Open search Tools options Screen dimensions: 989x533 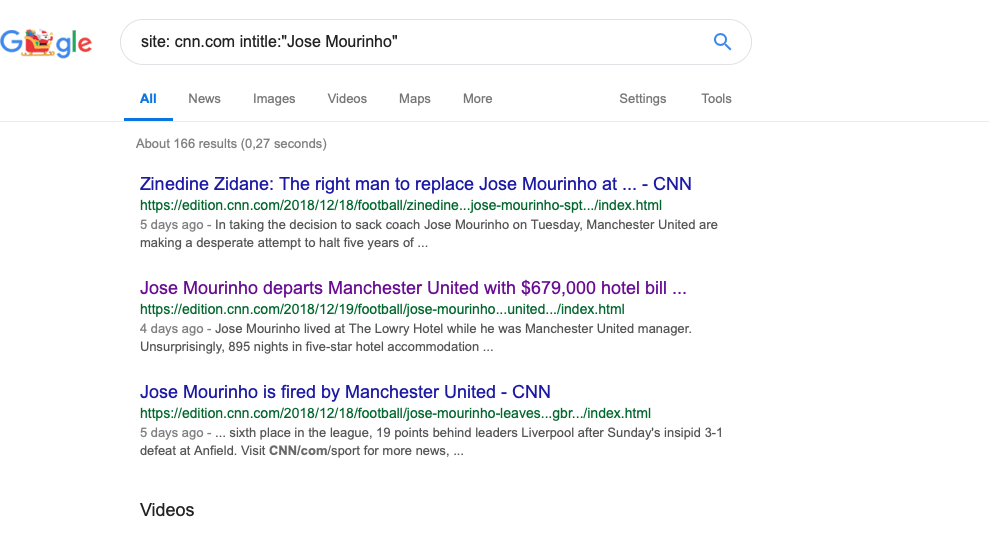tap(716, 99)
